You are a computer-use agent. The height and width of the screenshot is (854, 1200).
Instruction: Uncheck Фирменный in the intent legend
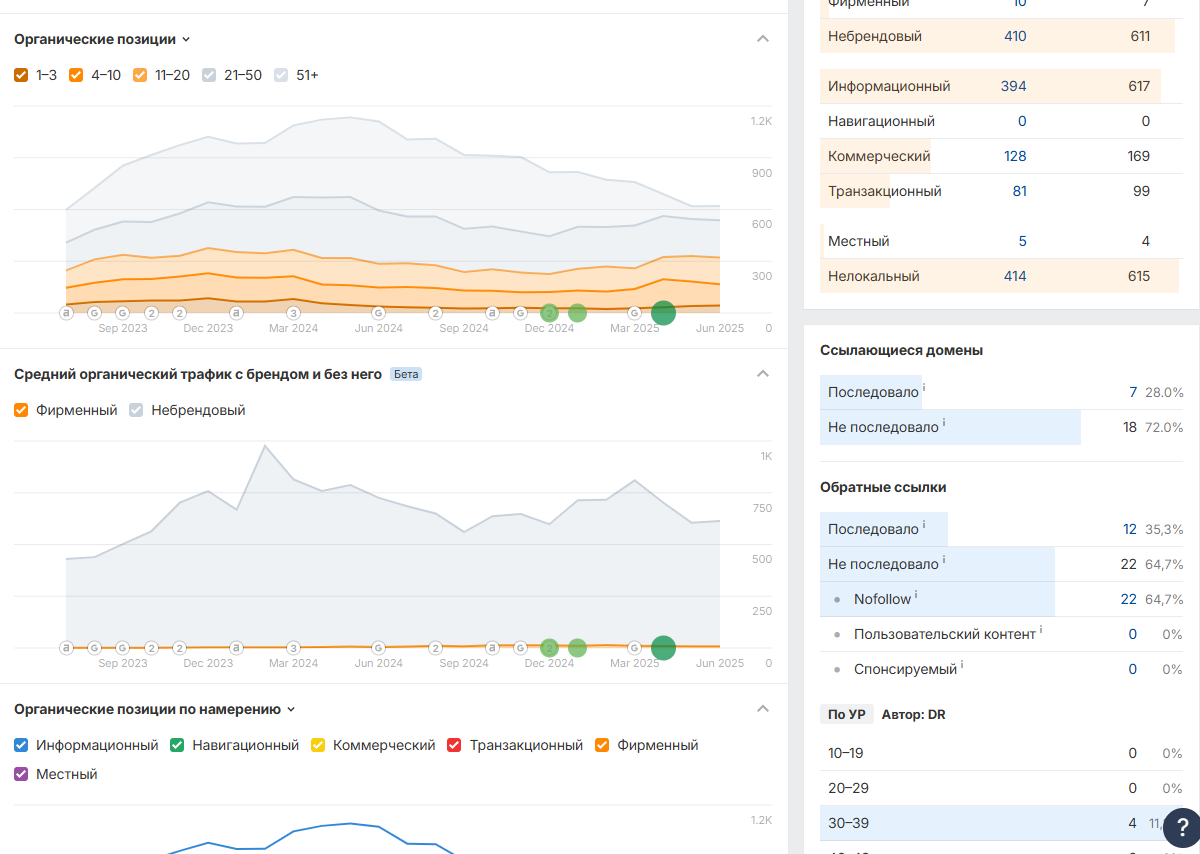pos(602,745)
